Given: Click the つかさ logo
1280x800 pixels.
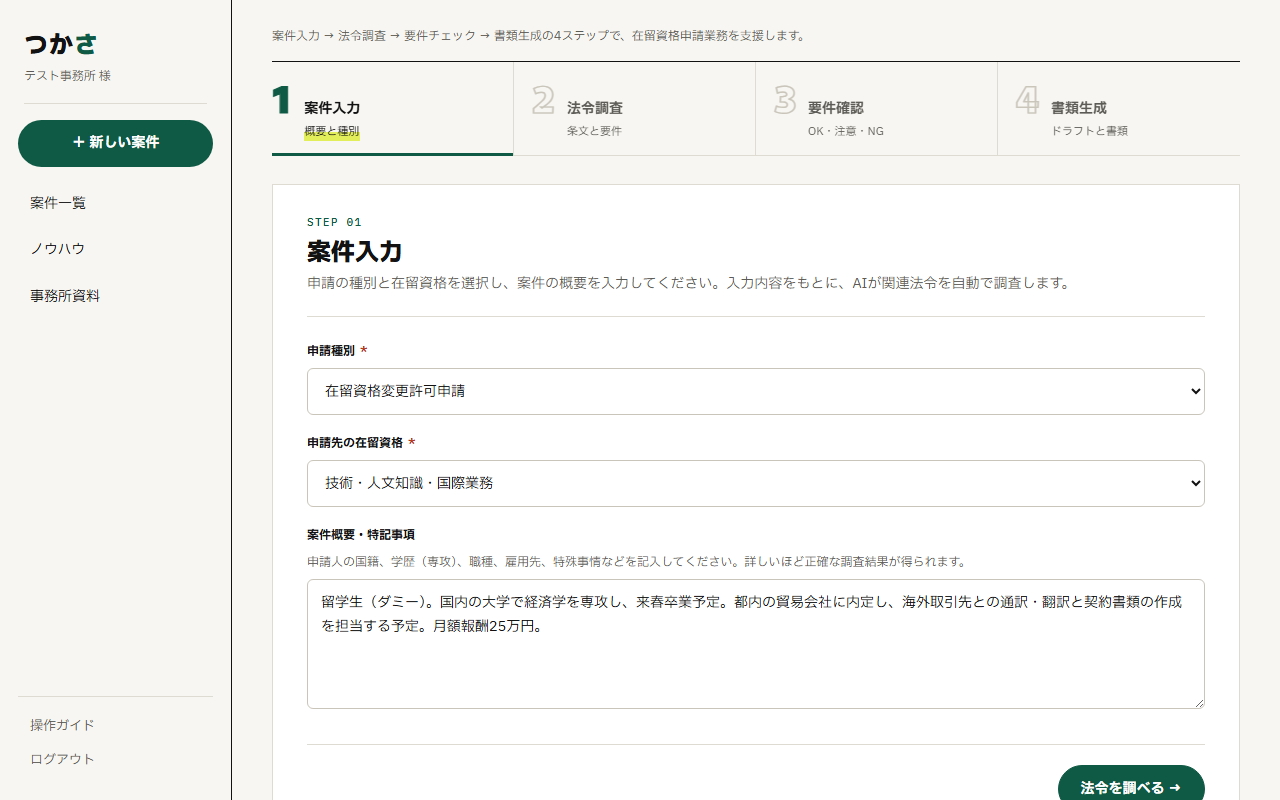Looking at the screenshot, I should point(61,44).
